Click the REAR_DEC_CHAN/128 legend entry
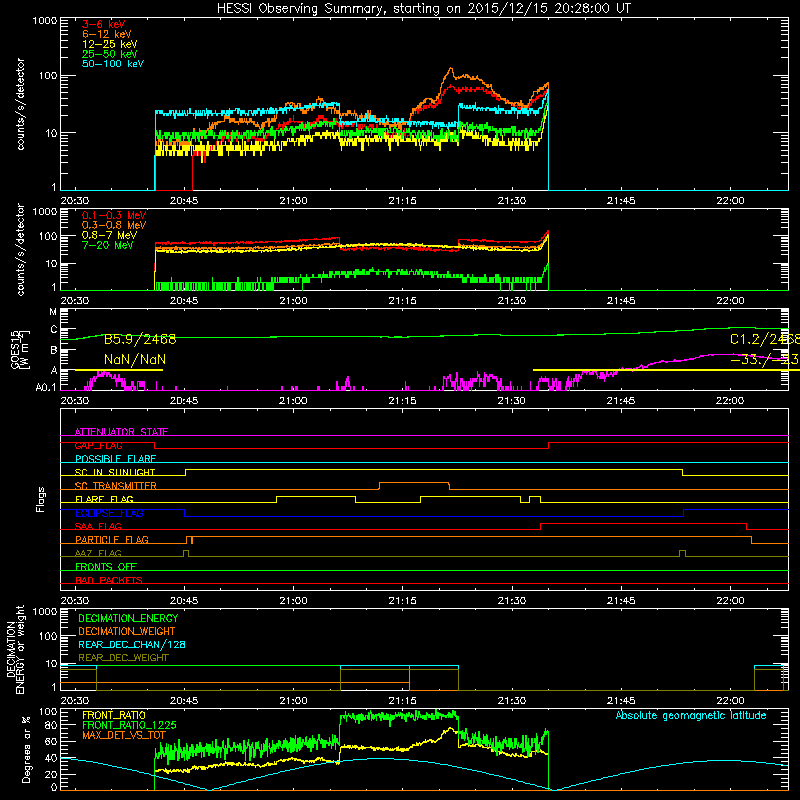Screen dimensions: 800x800 click(132, 644)
